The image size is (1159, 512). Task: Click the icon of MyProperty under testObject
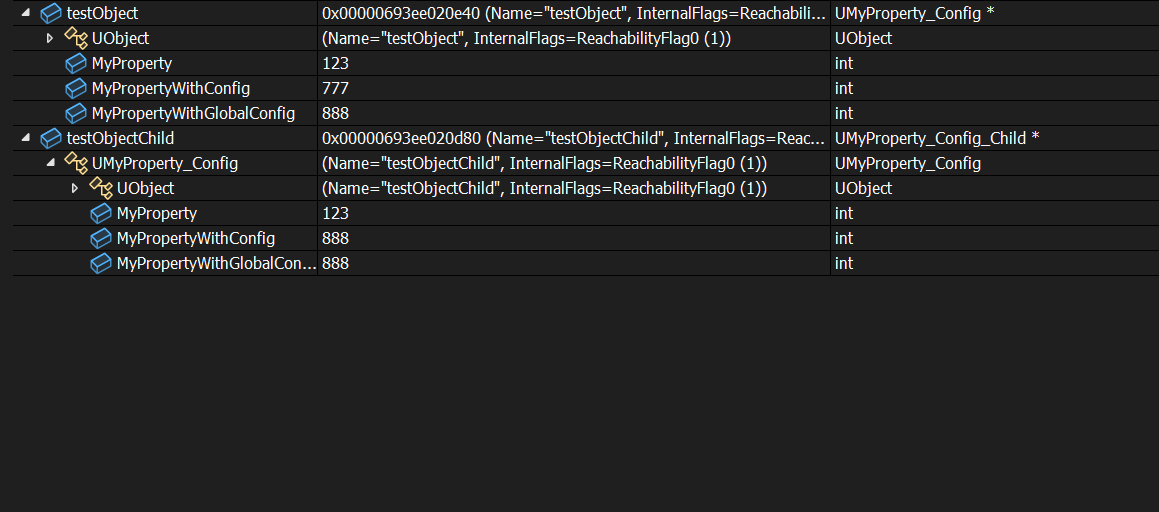click(x=76, y=63)
